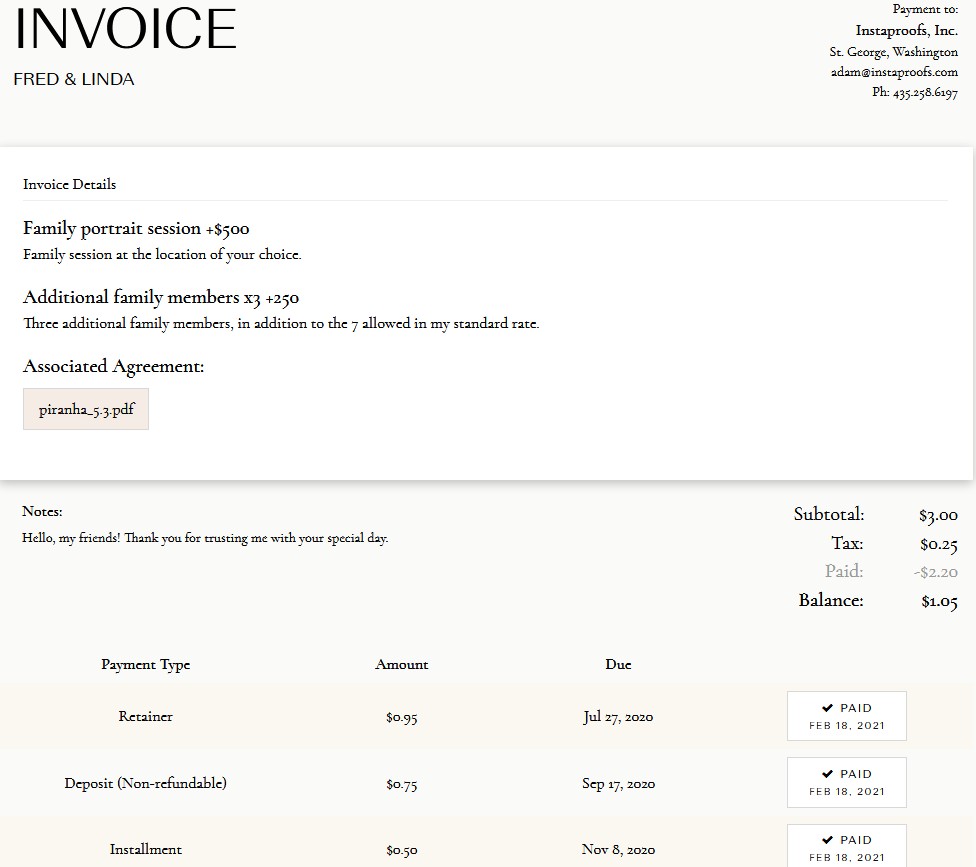Click the INVOICE heading
Image resolution: width=976 pixels, height=867 pixels.
pyautogui.click(x=125, y=29)
